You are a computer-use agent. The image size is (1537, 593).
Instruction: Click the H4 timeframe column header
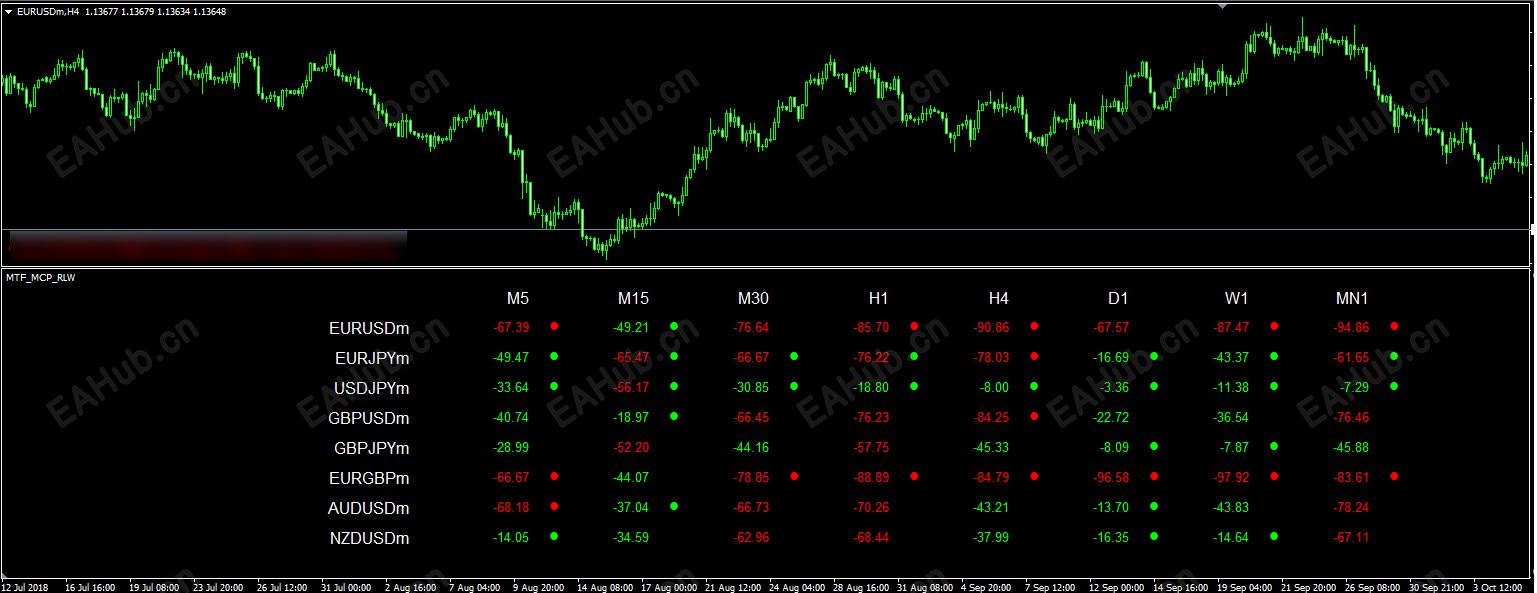(x=998, y=298)
